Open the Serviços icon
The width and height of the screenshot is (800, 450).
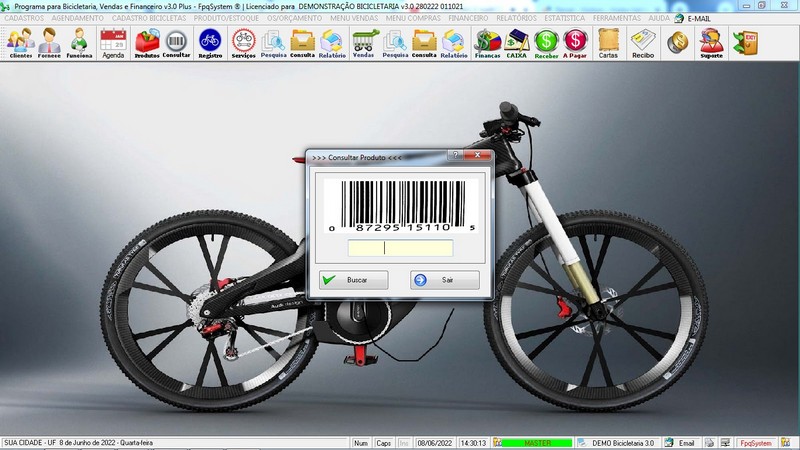click(x=244, y=43)
